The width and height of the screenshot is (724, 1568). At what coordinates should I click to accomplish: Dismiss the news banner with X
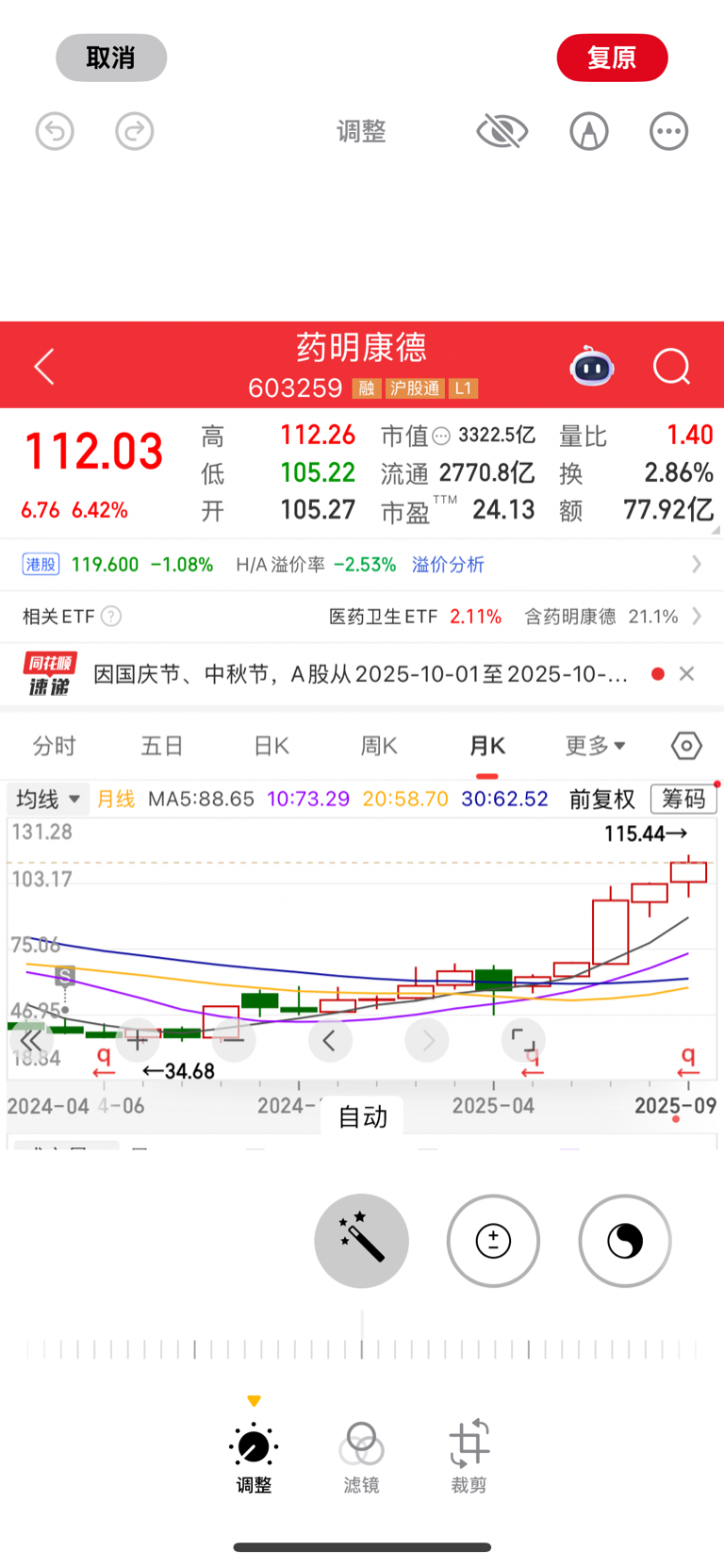(686, 673)
